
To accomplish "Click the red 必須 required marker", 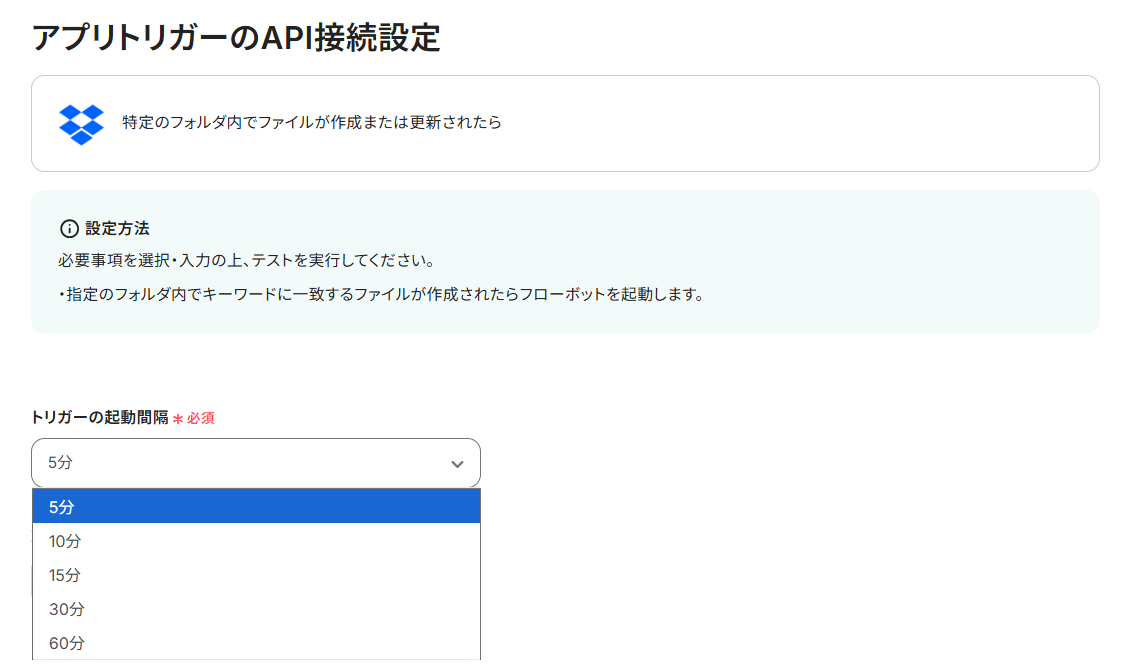I will click(x=200, y=418).
